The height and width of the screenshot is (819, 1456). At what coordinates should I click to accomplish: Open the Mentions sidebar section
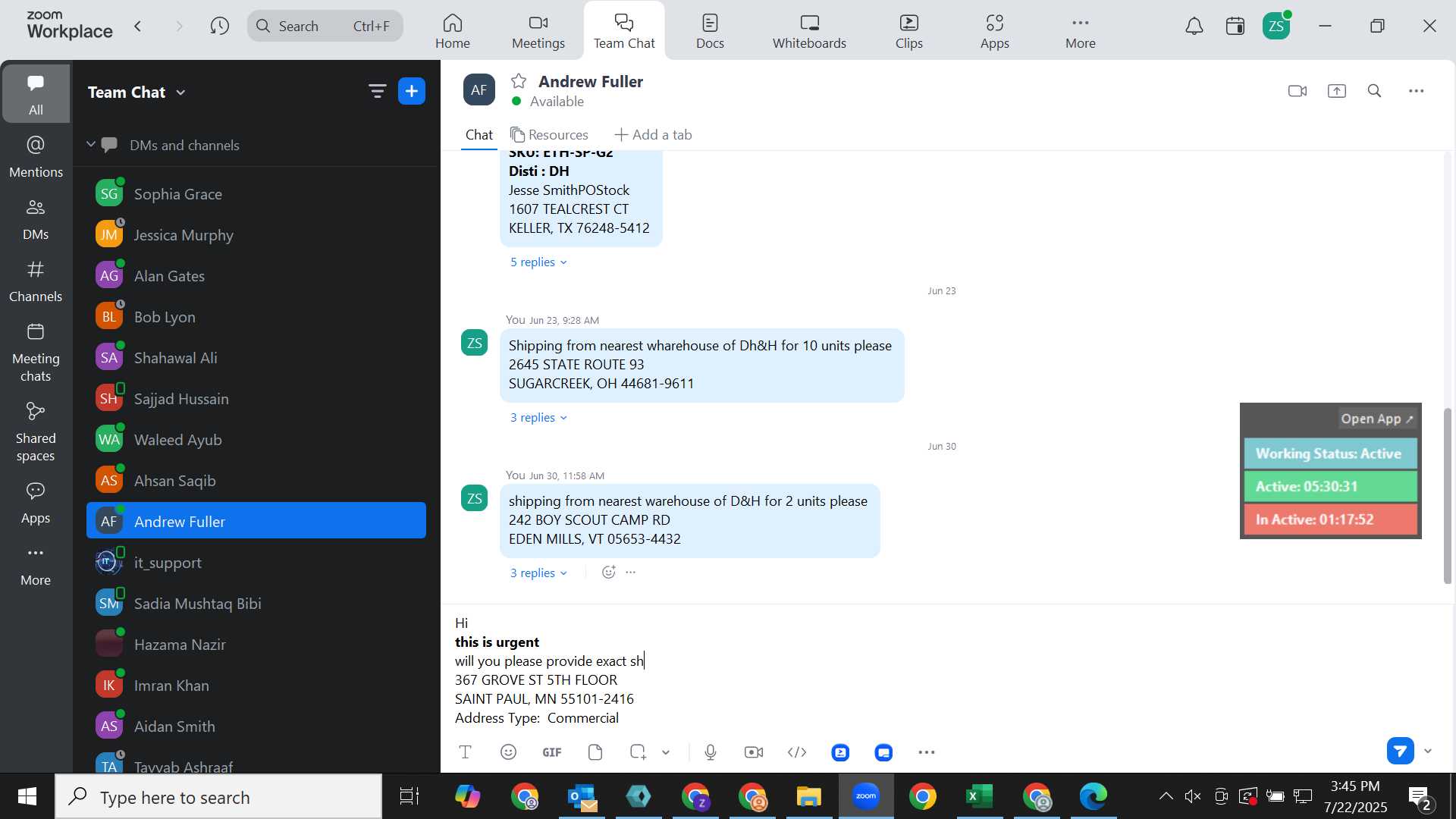pos(36,157)
